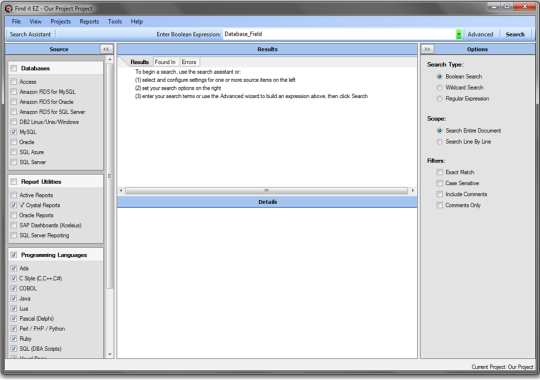Screen dimensions: 540x380
Task: Switch to the Found In tab
Action: (165, 62)
